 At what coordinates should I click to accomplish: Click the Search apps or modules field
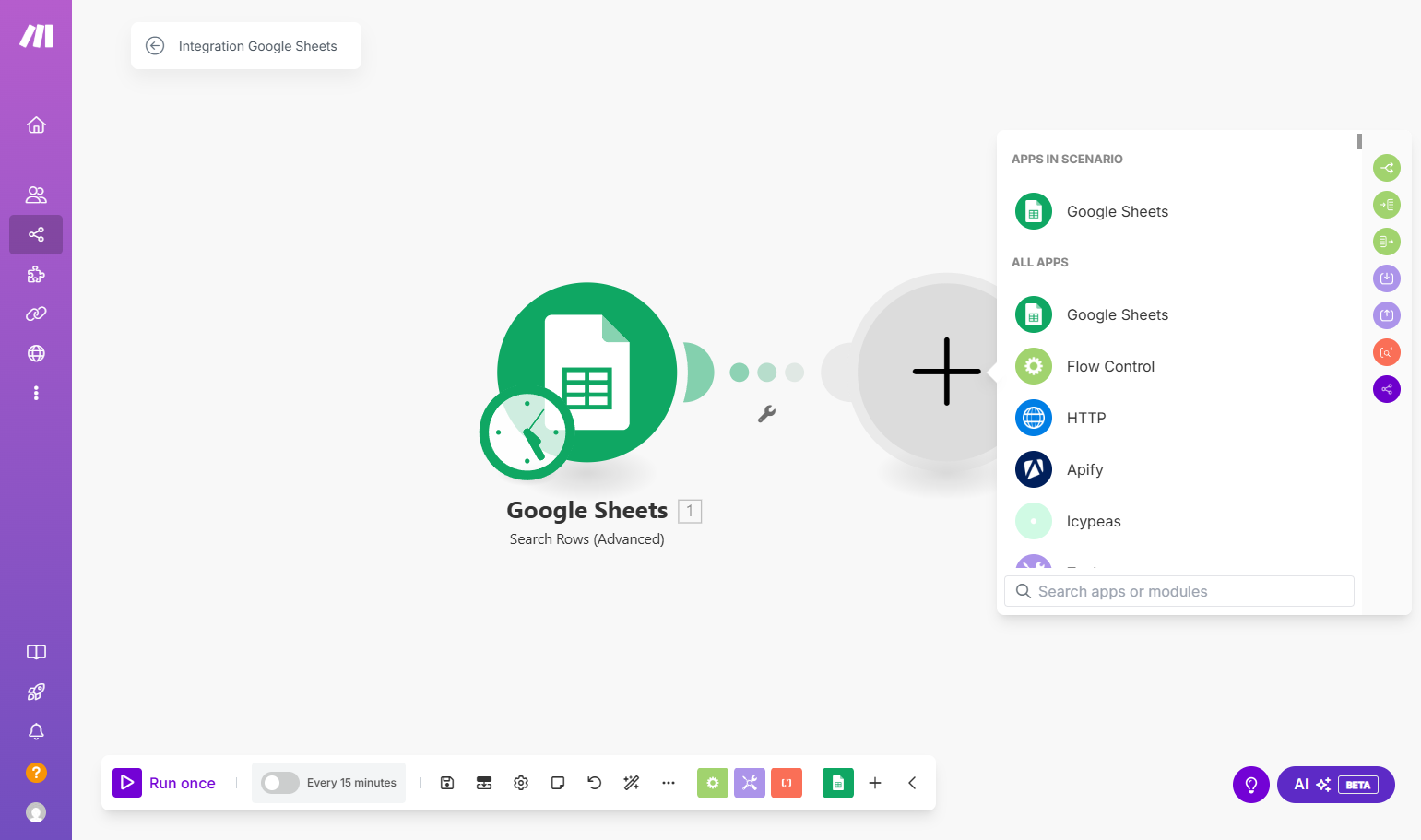click(1178, 591)
